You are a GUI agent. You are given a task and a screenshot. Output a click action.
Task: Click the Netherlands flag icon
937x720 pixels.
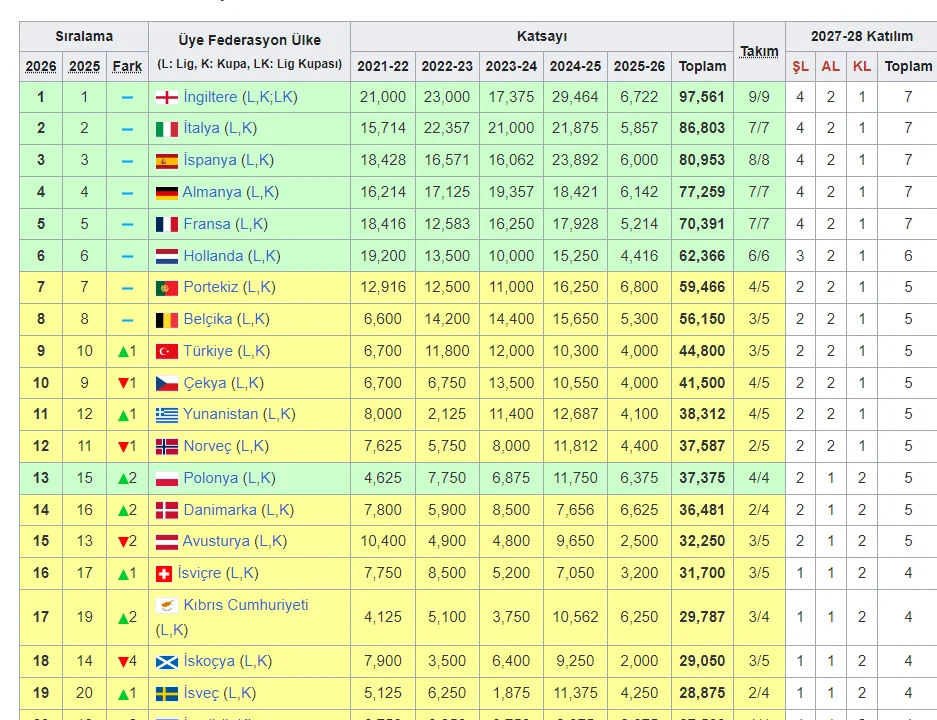[x=166, y=257]
